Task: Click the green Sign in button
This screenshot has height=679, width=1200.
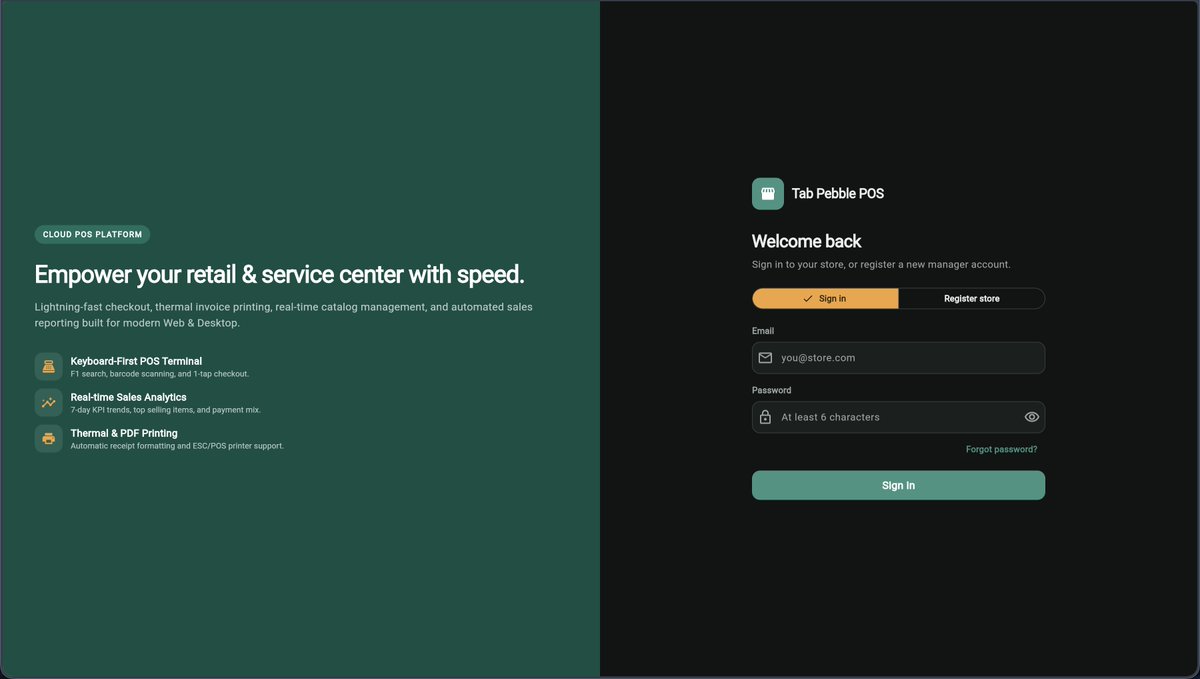Action: click(898, 485)
